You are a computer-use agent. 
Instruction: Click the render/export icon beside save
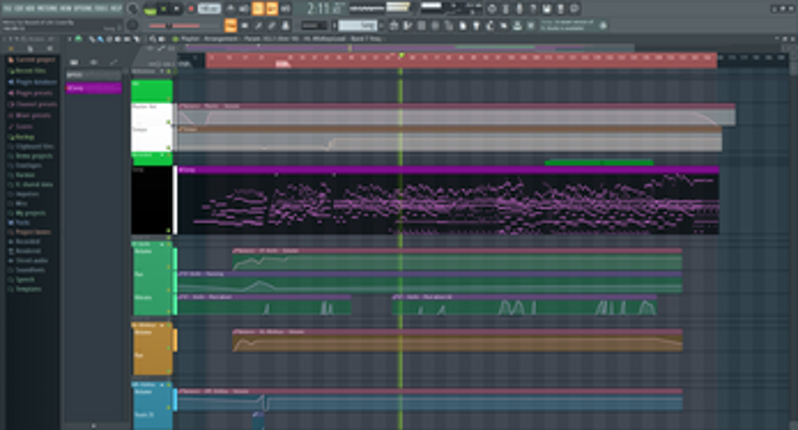560,9
